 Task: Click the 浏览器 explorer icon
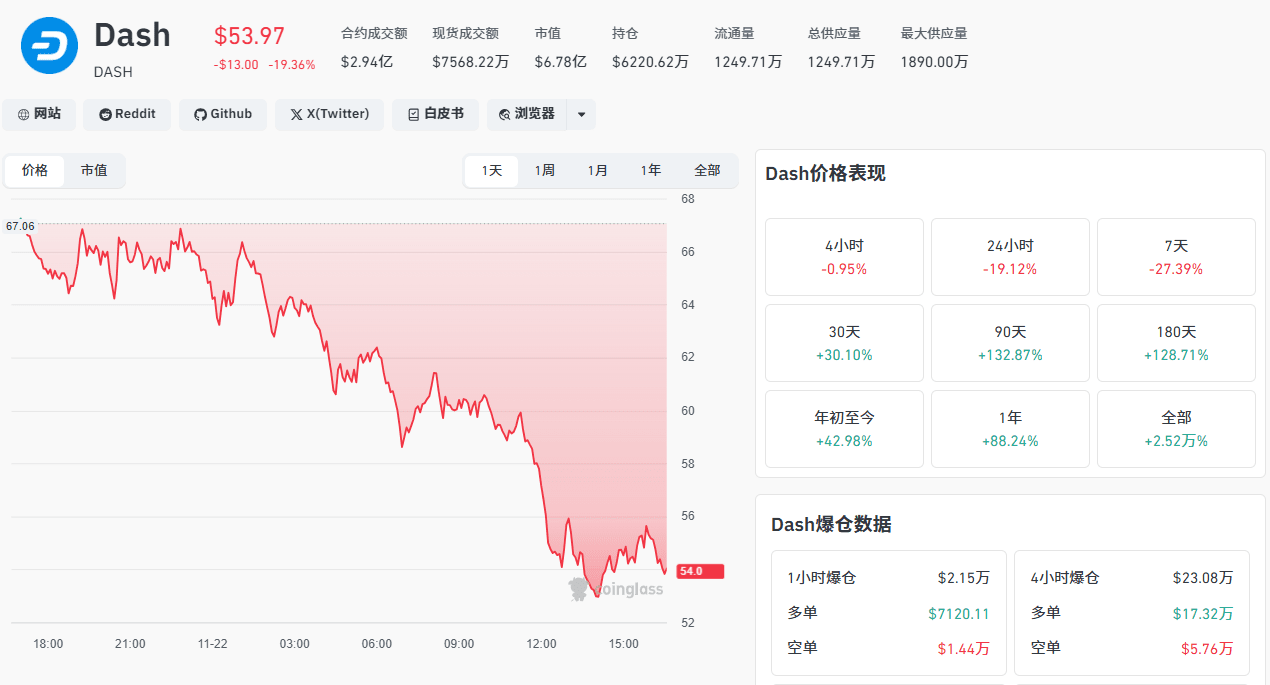(x=505, y=114)
